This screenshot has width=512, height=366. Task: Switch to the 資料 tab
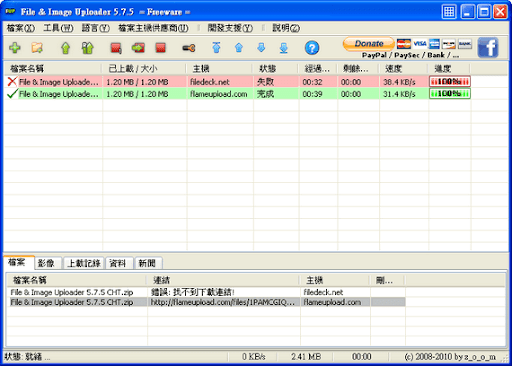coord(119,263)
